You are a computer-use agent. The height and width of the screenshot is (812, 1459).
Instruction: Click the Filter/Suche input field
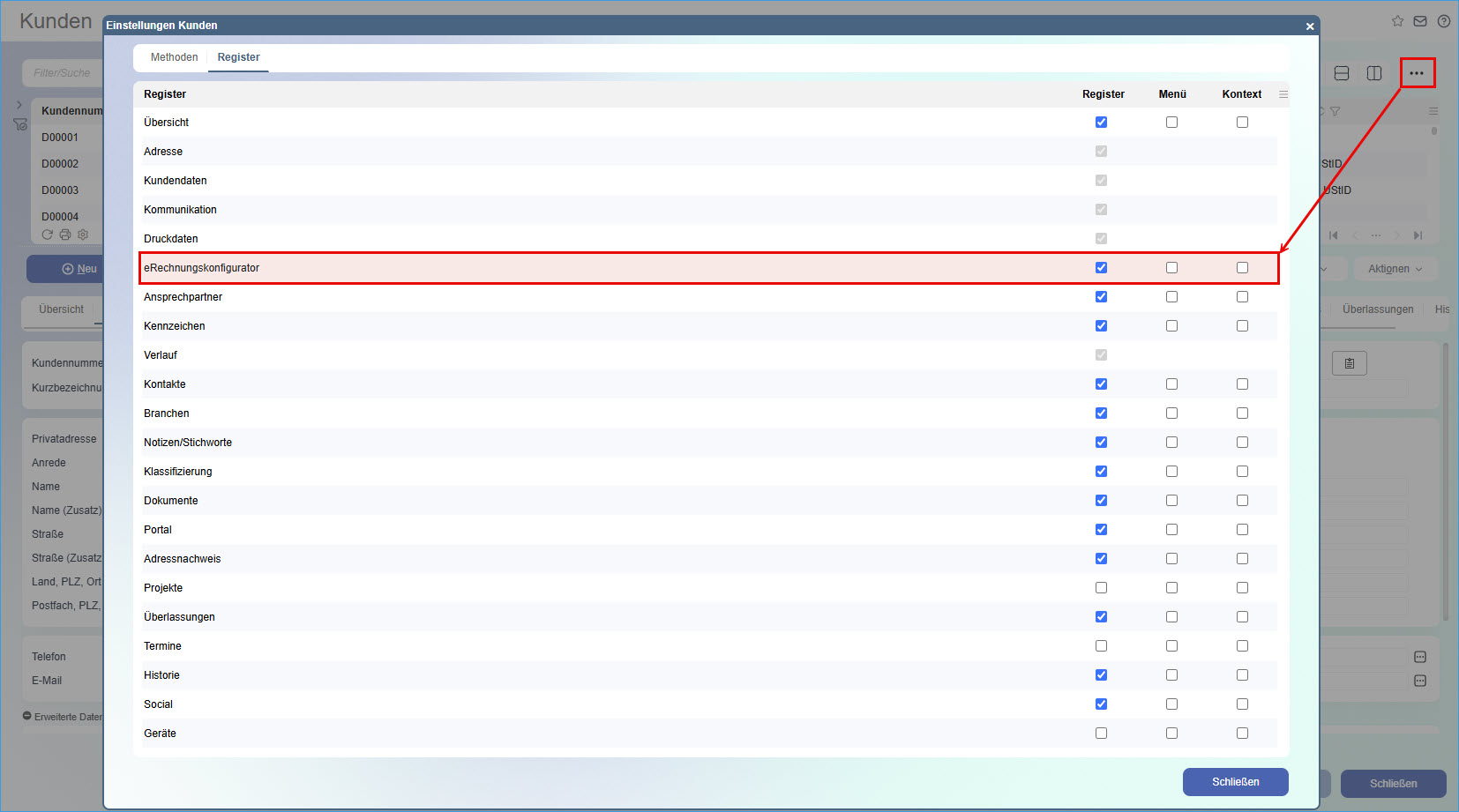pyautogui.click(x=64, y=73)
